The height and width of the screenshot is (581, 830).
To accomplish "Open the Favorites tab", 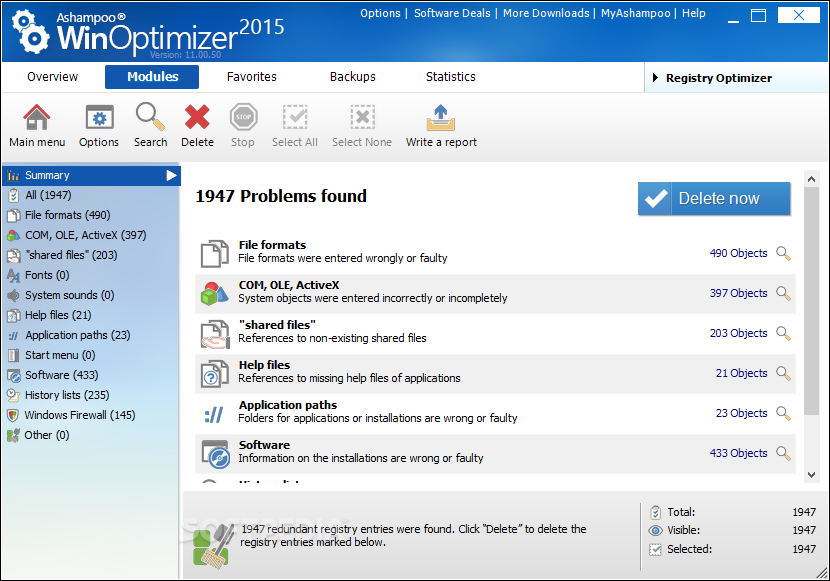I will (251, 77).
